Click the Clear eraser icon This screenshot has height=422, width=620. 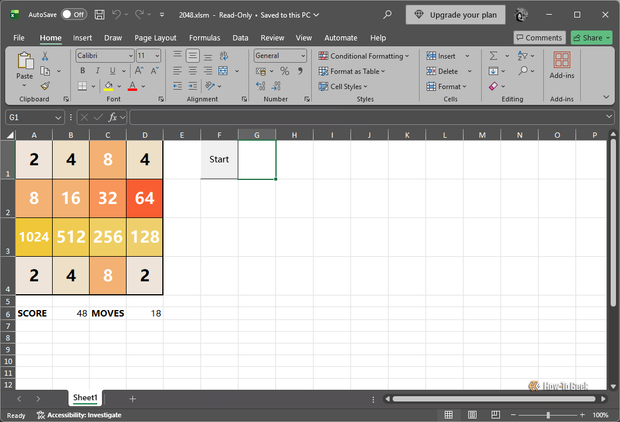coord(493,86)
